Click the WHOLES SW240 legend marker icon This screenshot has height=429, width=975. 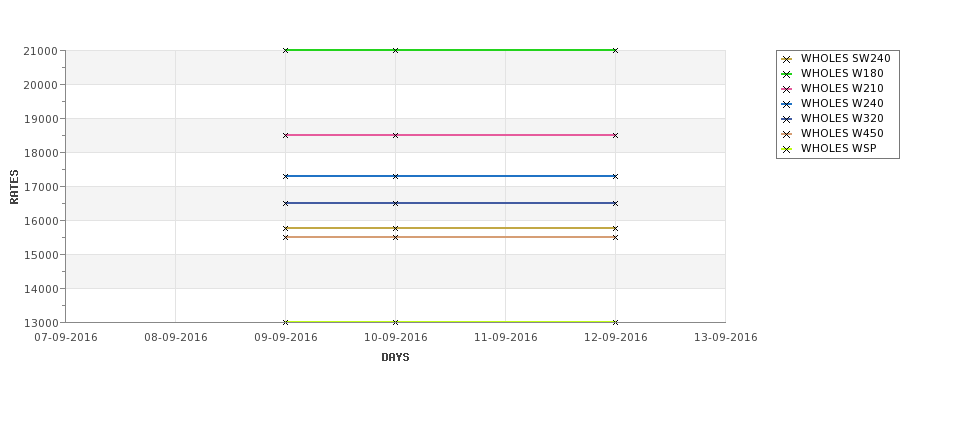pyautogui.click(x=787, y=59)
